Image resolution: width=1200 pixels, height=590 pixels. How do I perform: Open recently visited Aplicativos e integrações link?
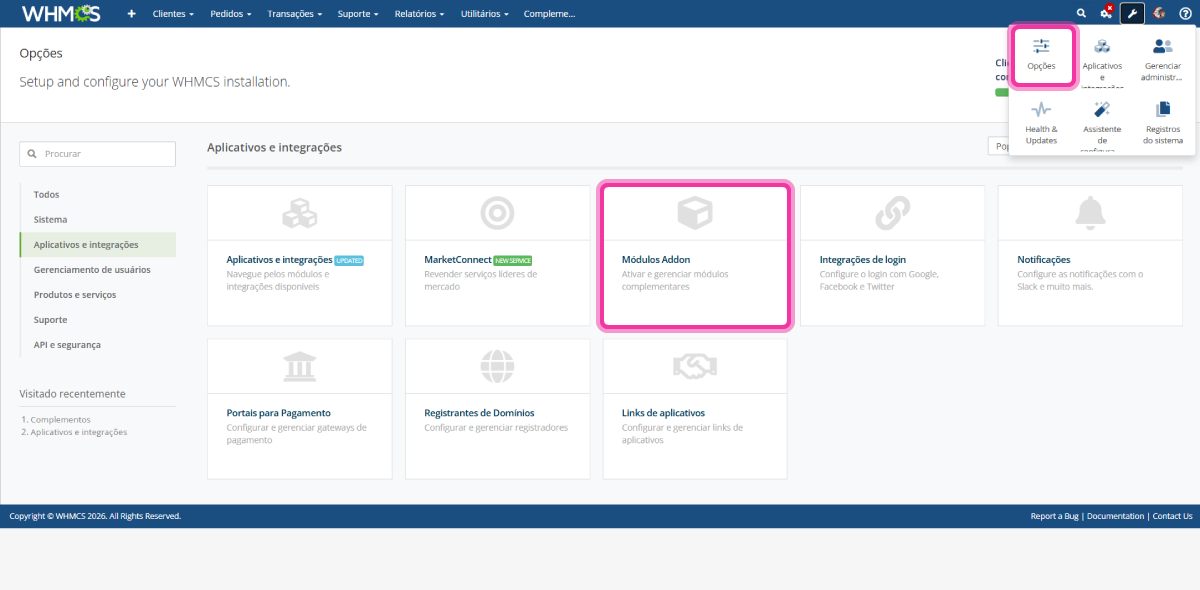point(79,432)
